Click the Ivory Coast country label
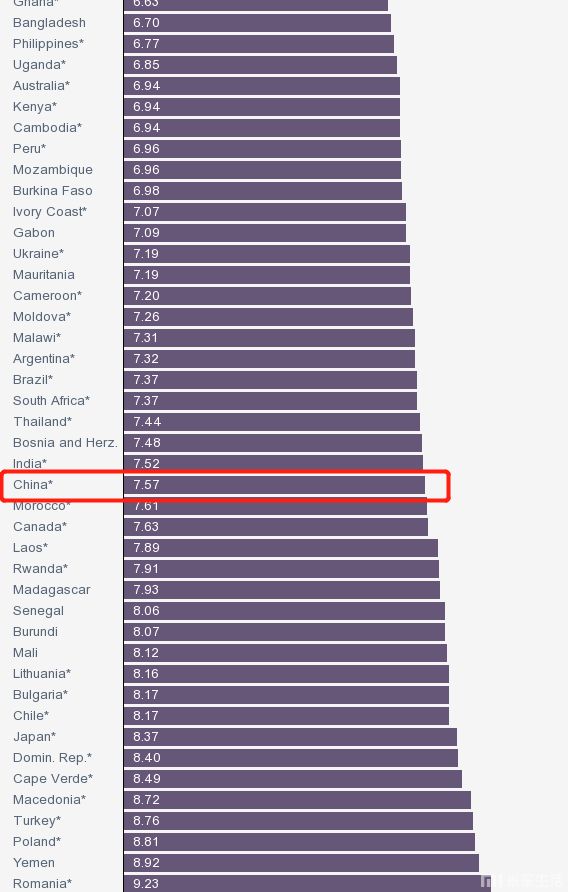Image resolution: width=568 pixels, height=892 pixels. click(x=50, y=212)
